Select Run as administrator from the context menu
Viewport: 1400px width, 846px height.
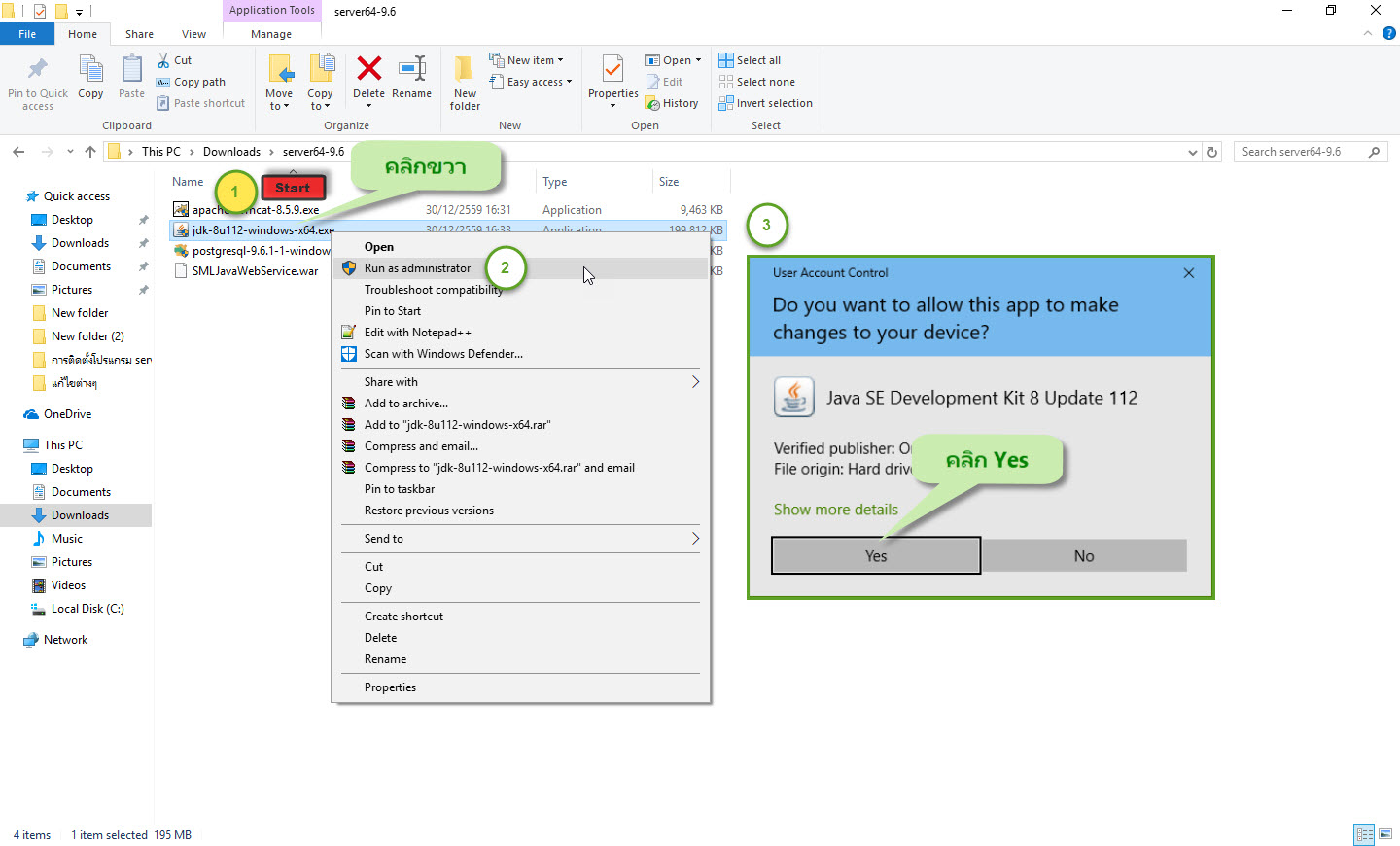418,267
